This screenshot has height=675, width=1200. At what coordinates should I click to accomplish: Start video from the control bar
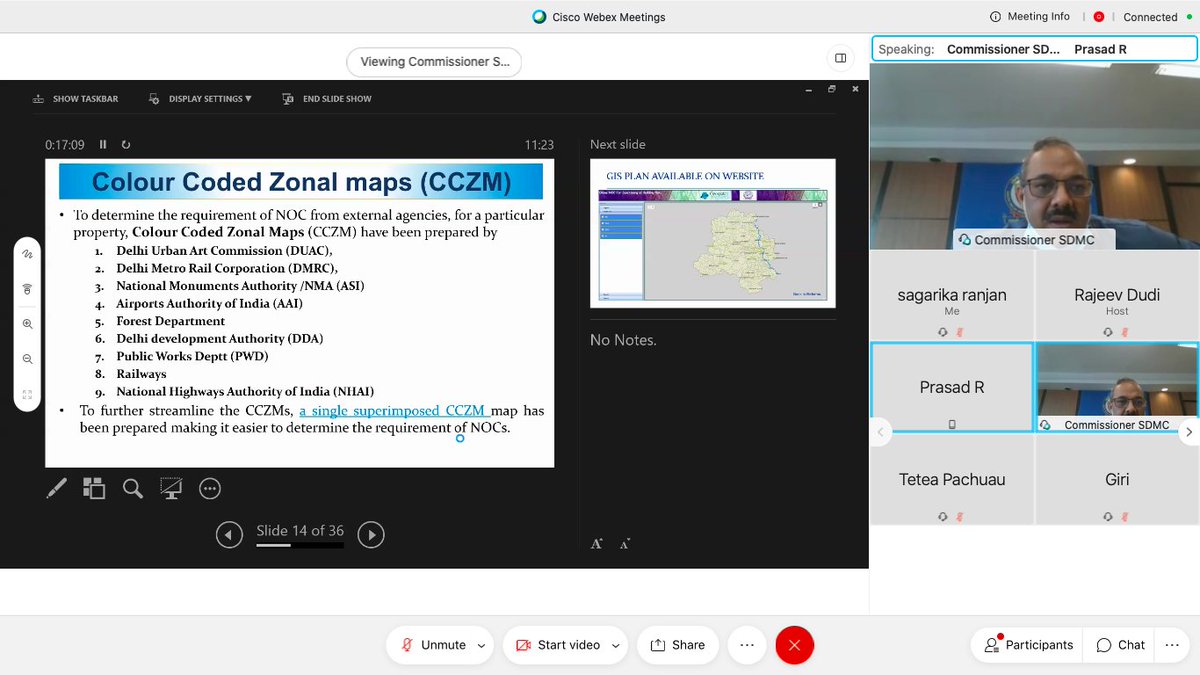click(x=558, y=645)
